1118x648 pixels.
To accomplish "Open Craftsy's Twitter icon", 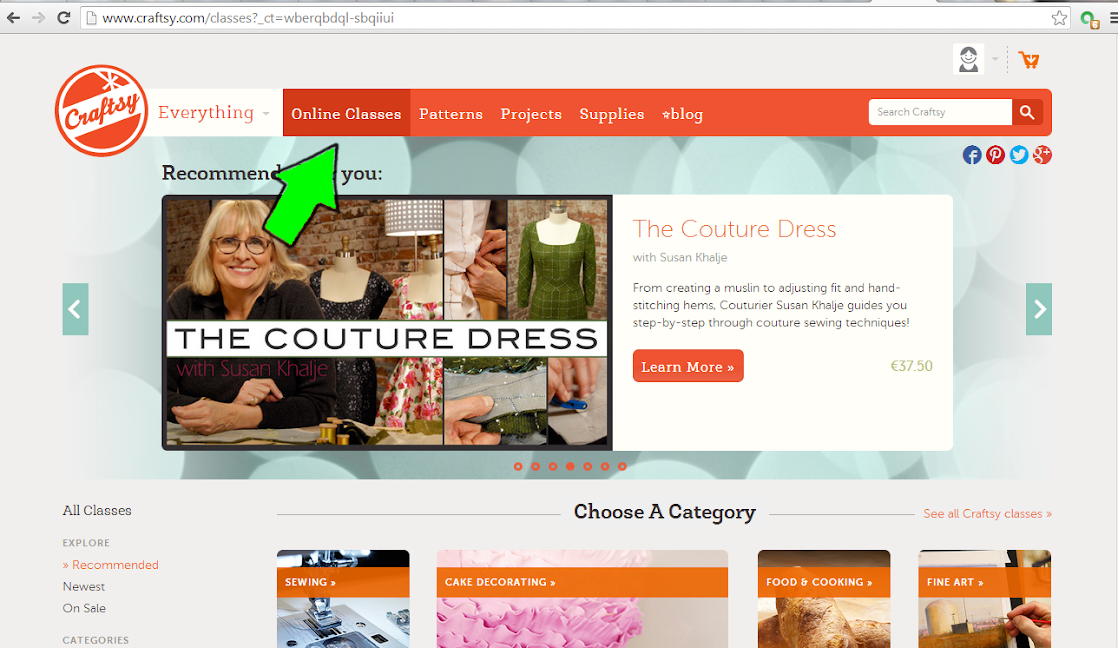I will pos(1019,155).
